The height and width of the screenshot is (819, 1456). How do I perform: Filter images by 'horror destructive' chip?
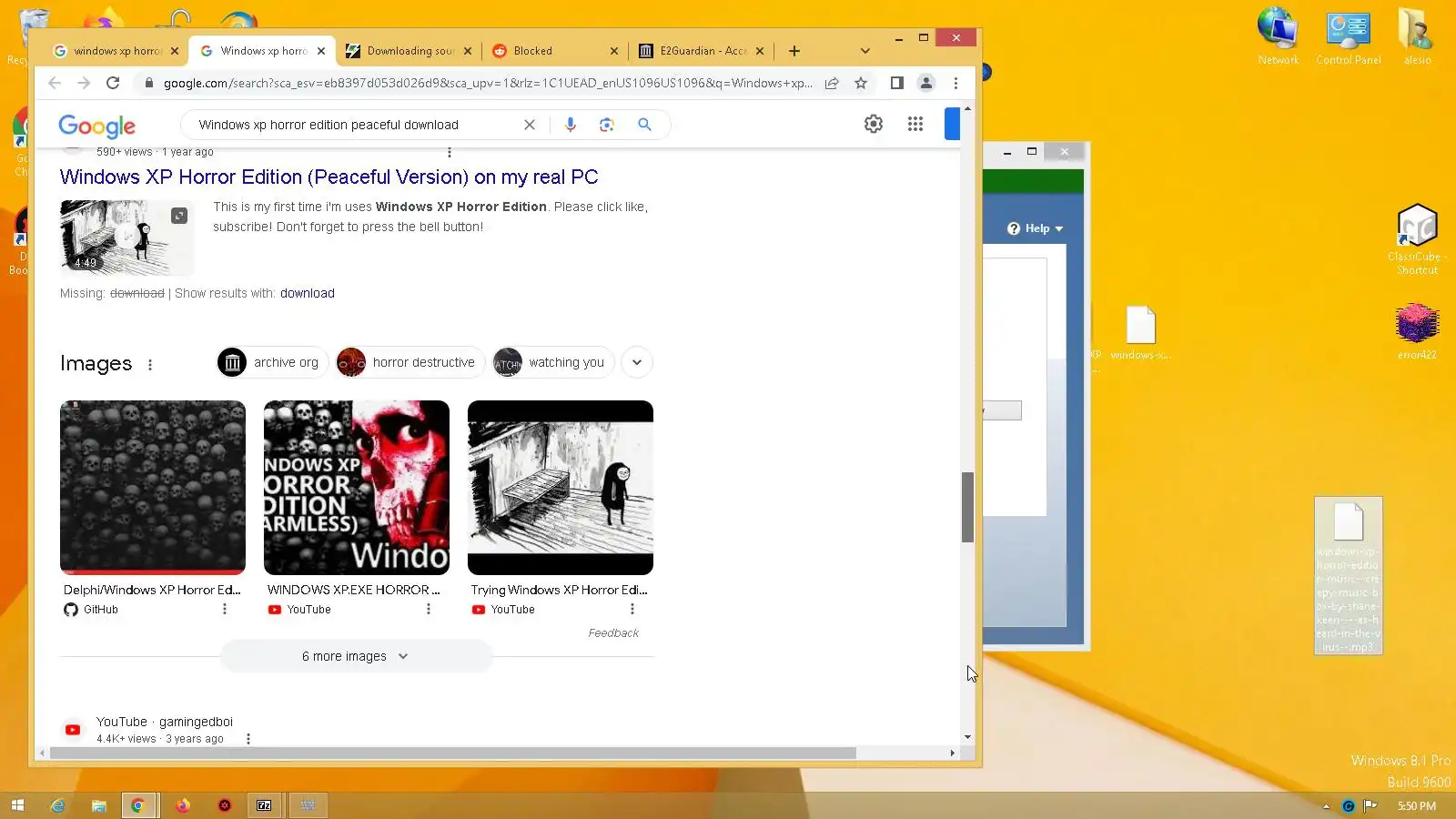[x=409, y=362]
